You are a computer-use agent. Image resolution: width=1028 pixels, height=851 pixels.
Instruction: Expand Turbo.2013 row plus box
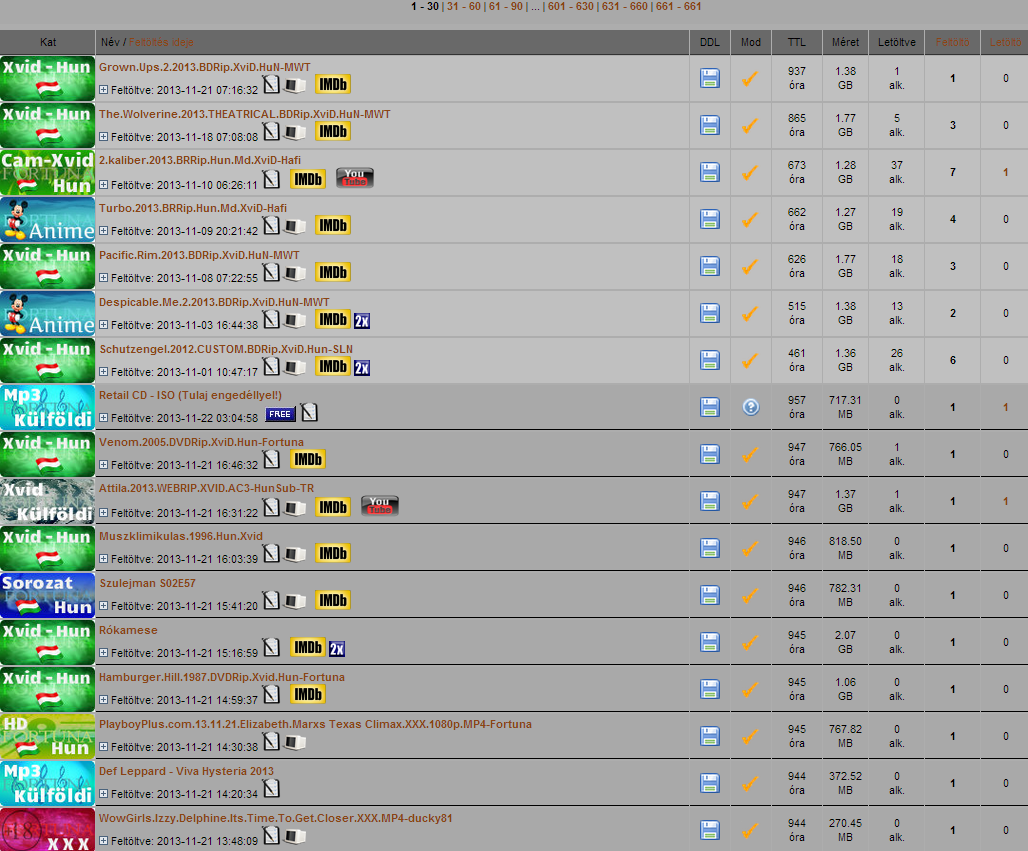[x=104, y=231]
